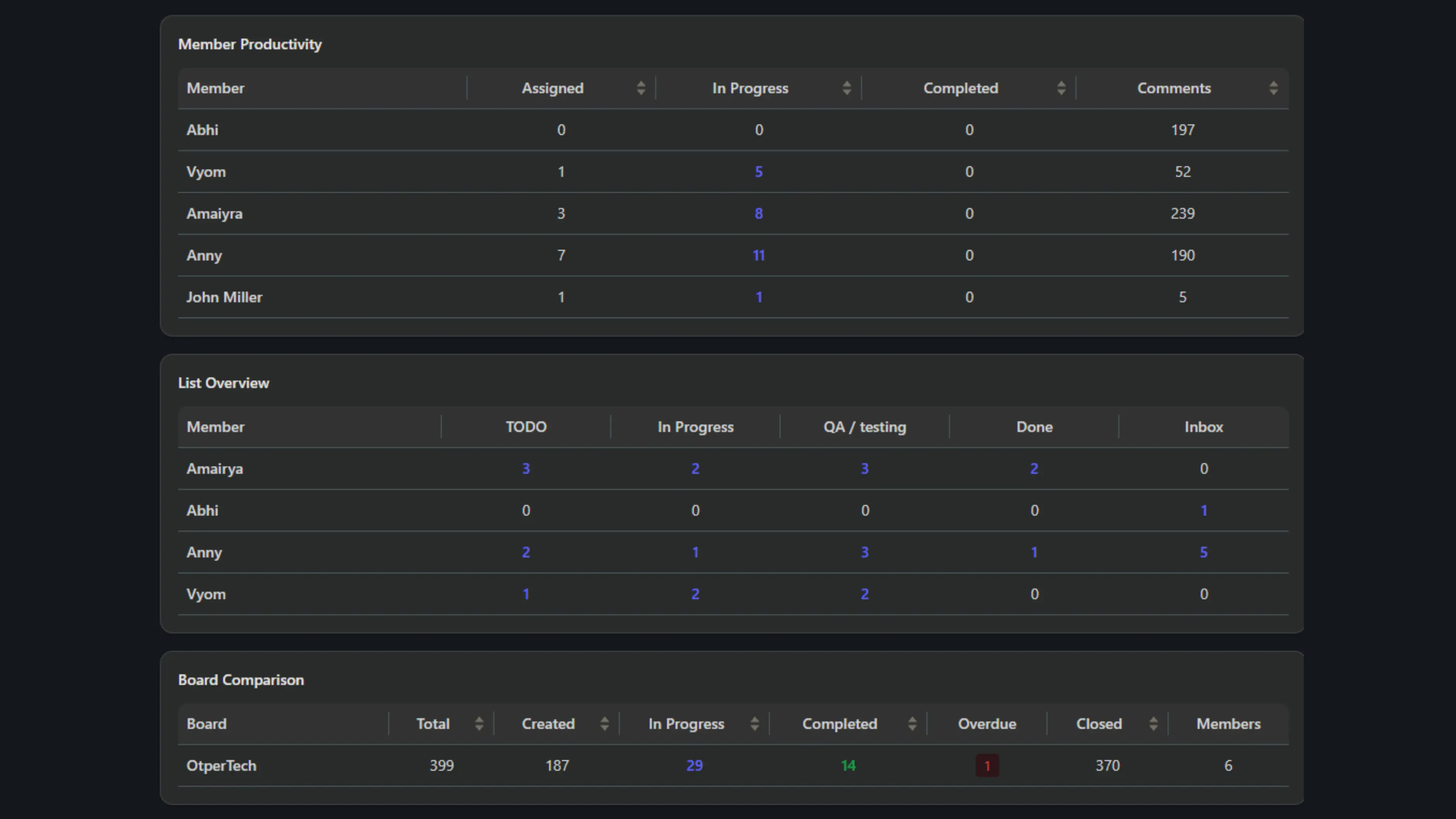Open Amaiyra's 8 in-progress tasks link

tap(759, 214)
